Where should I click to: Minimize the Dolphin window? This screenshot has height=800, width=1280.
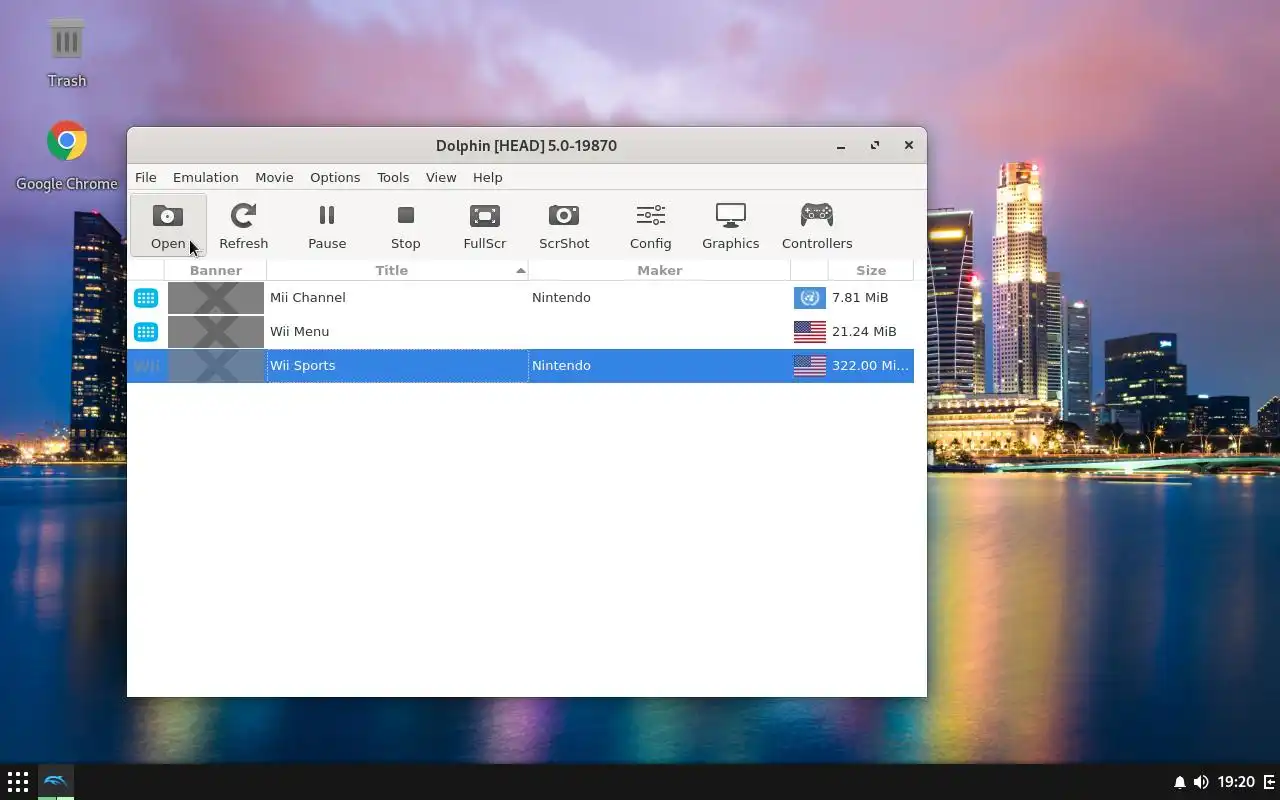[x=841, y=146]
